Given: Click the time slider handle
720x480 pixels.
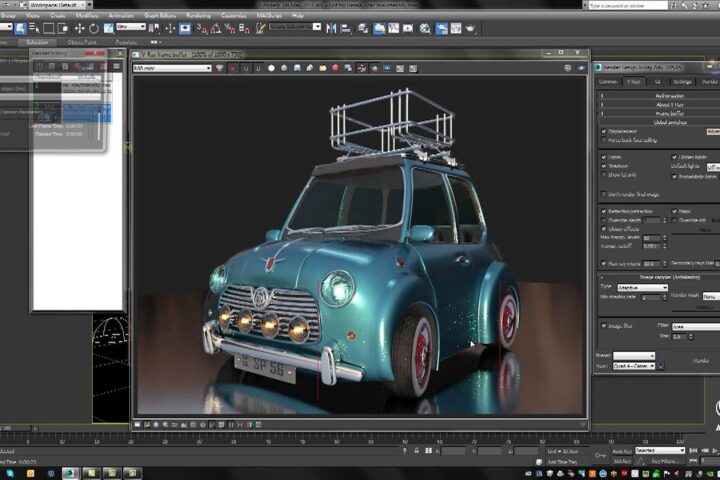Looking at the screenshot, I should (x=17, y=428).
